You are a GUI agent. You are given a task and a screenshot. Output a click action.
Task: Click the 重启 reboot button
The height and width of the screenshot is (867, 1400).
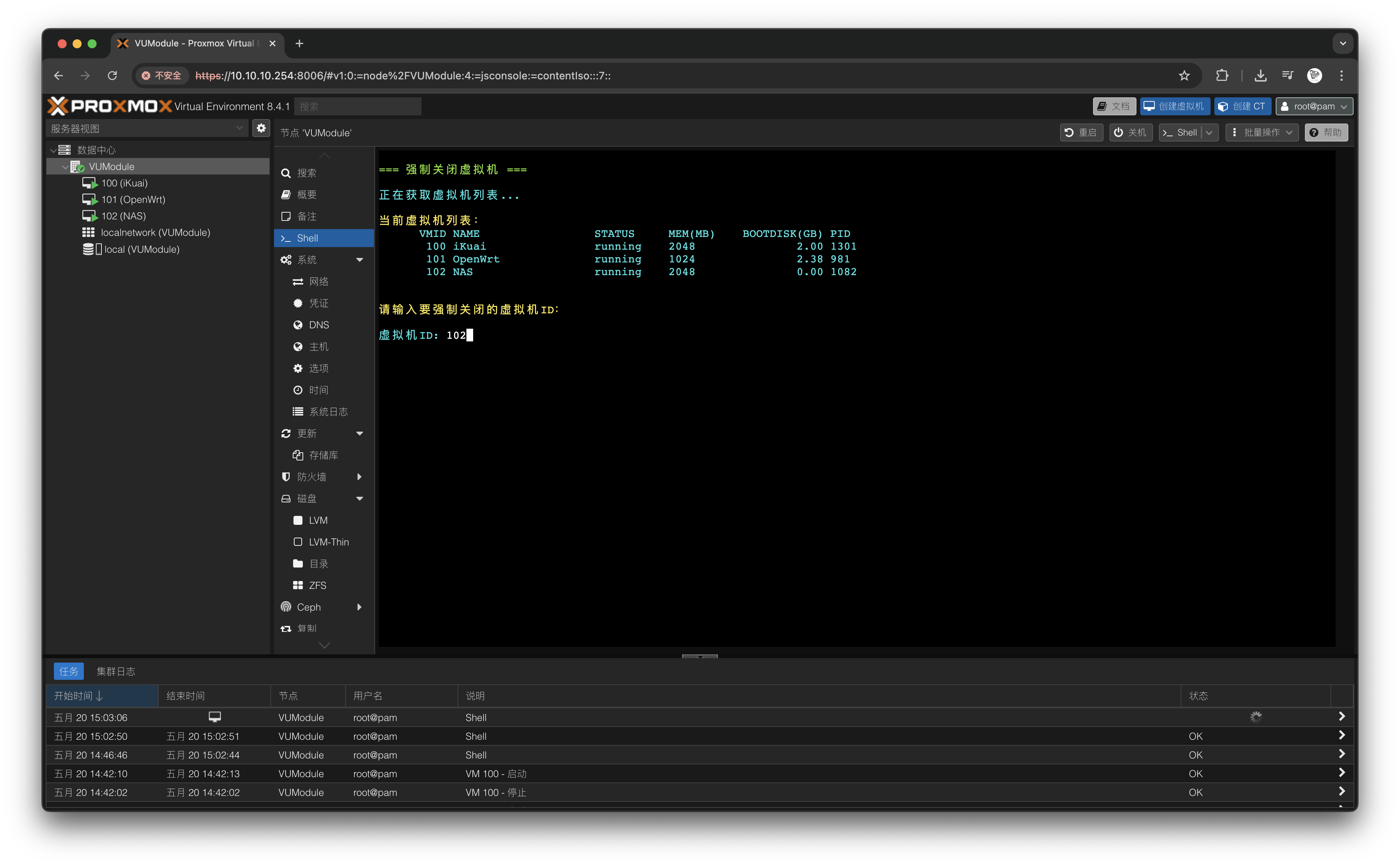(1081, 133)
